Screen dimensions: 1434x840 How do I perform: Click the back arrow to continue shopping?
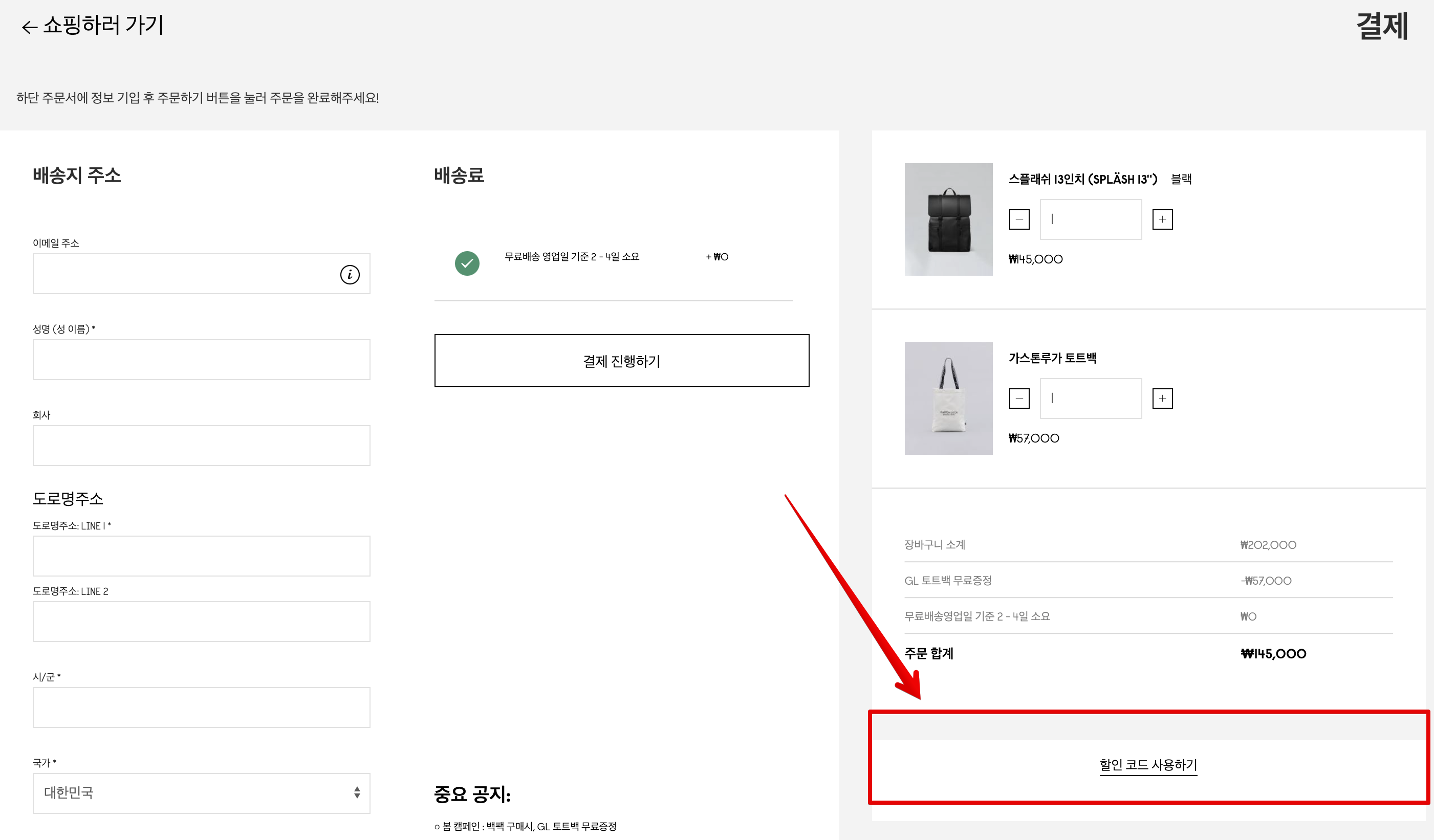(x=29, y=27)
